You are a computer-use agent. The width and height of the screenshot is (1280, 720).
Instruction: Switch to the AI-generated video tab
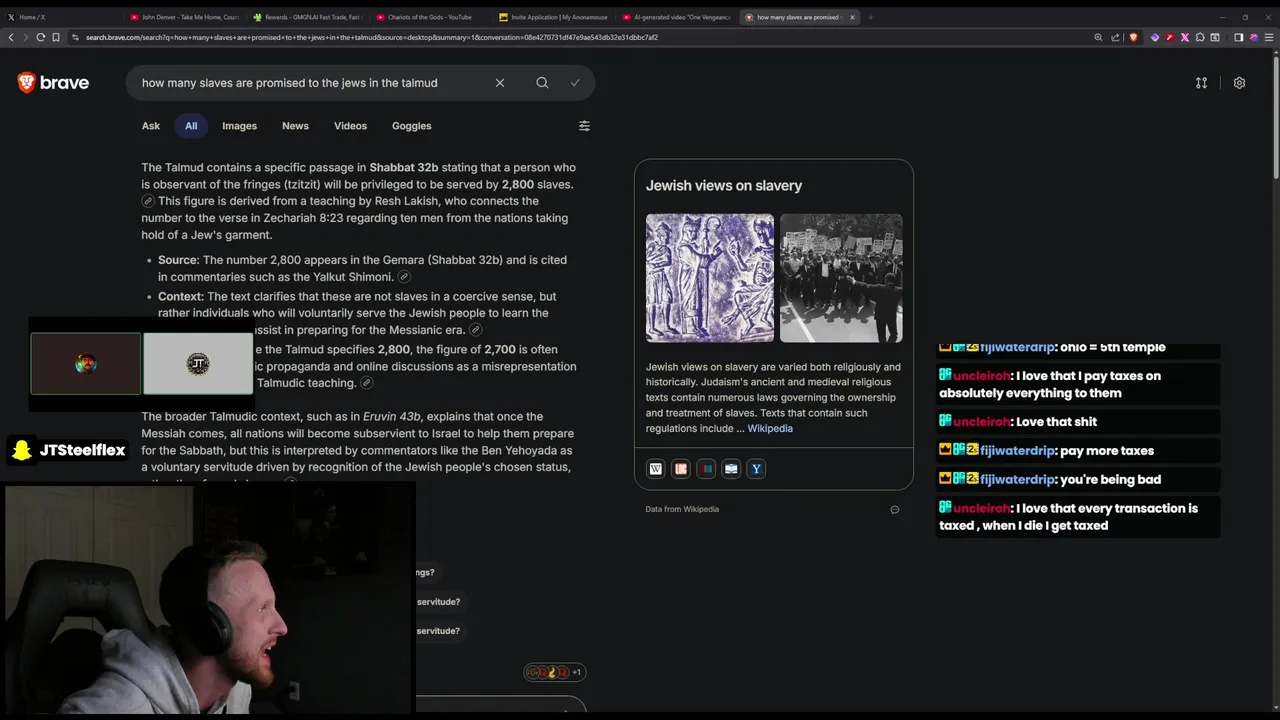[x=675, y=17]
